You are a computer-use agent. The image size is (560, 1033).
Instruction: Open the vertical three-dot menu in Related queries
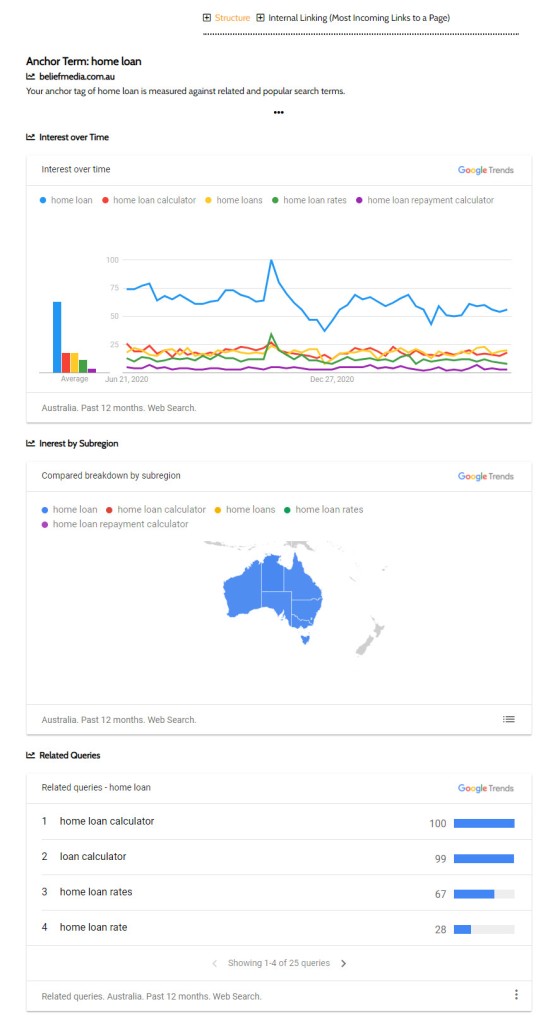pyautogui.click(x=516, y=994)
